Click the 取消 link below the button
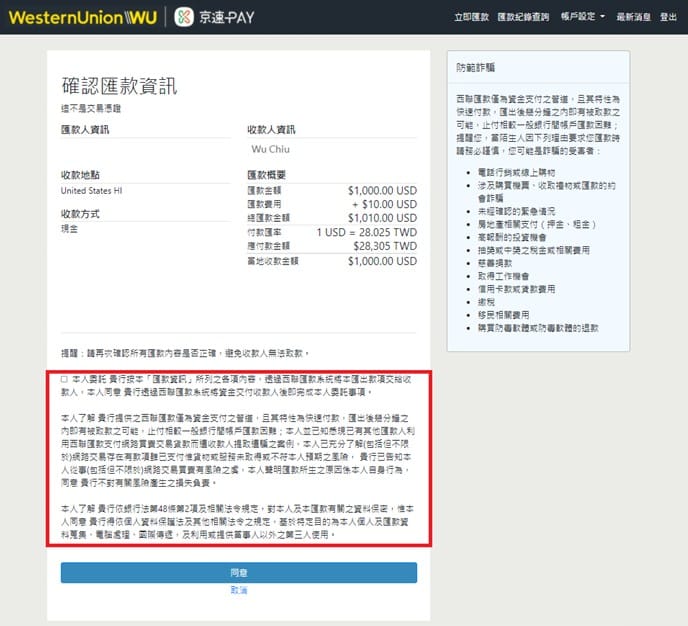The image size is (688, 626). click(238, 591)
